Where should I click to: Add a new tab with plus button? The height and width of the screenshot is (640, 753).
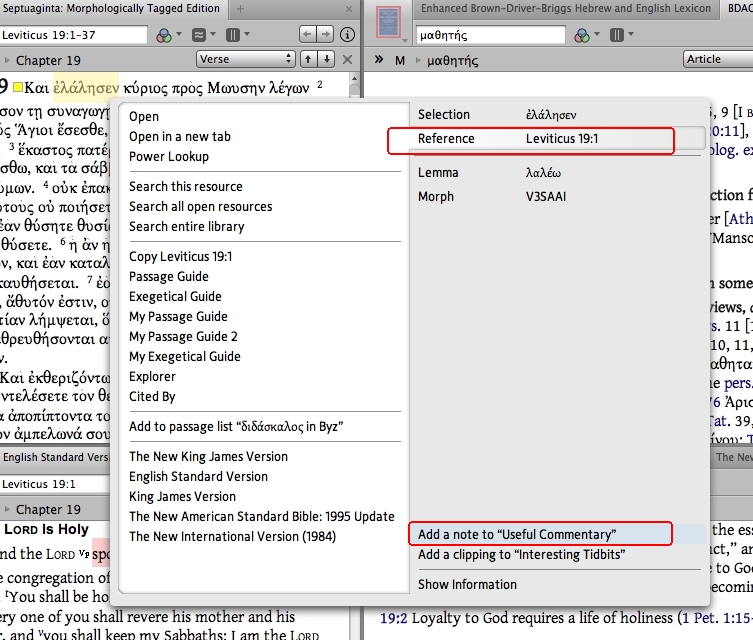(x=240, y=9)
